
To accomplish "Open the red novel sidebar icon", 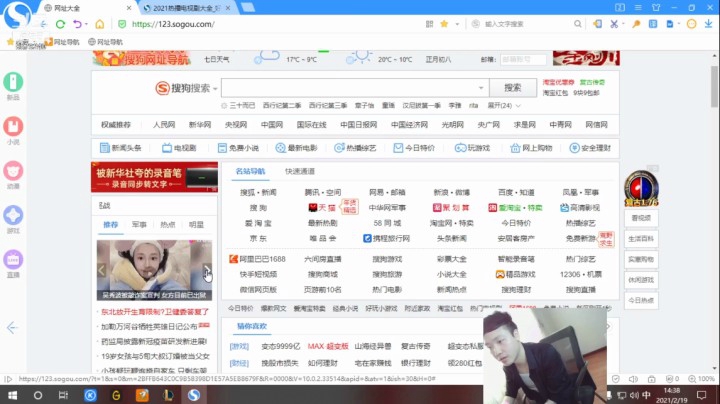I will [13, 126].
